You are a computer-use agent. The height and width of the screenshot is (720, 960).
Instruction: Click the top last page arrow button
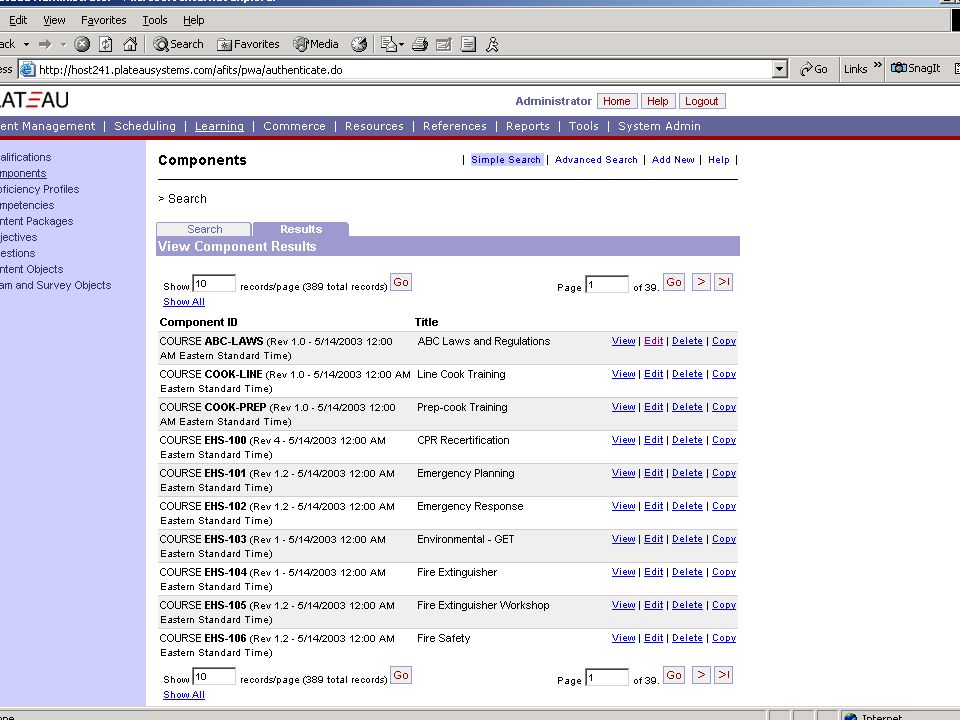point(724,282)
